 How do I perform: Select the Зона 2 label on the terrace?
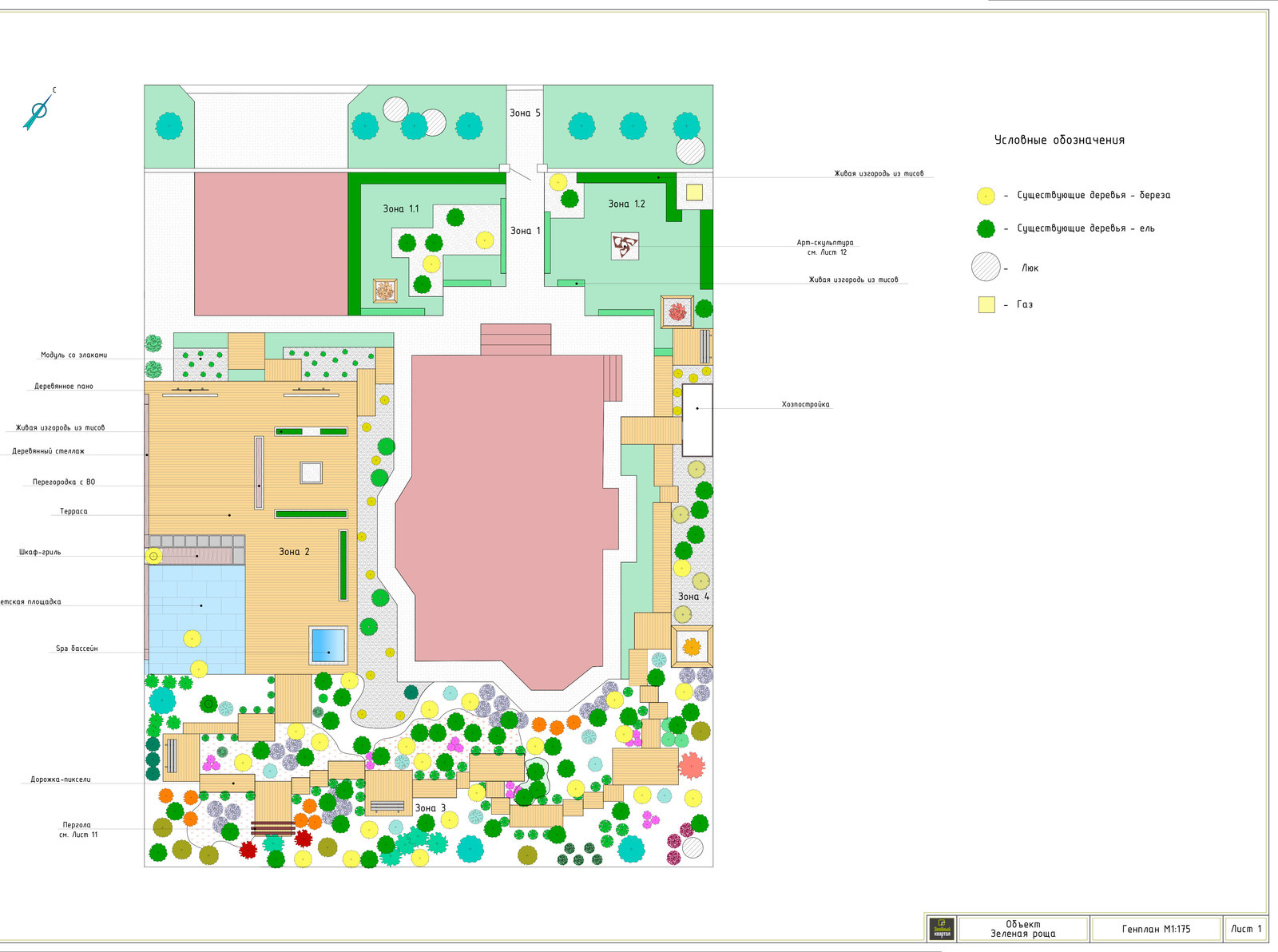[x=294, y=552]
